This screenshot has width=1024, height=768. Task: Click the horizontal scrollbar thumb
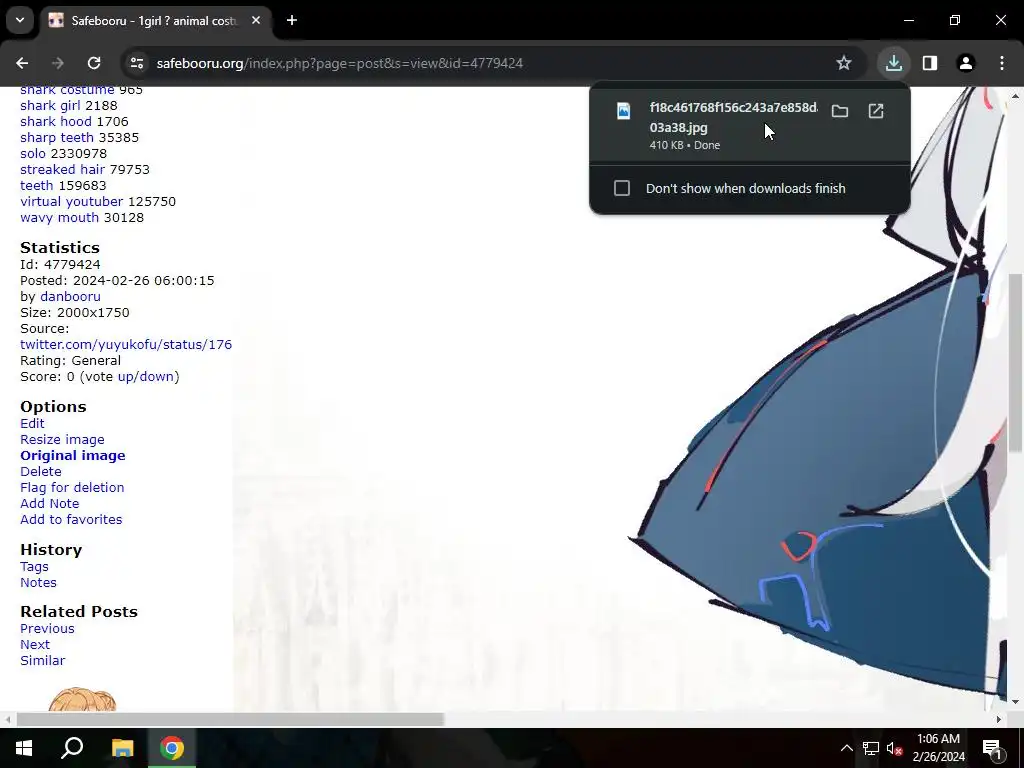[x=230, y=720]
